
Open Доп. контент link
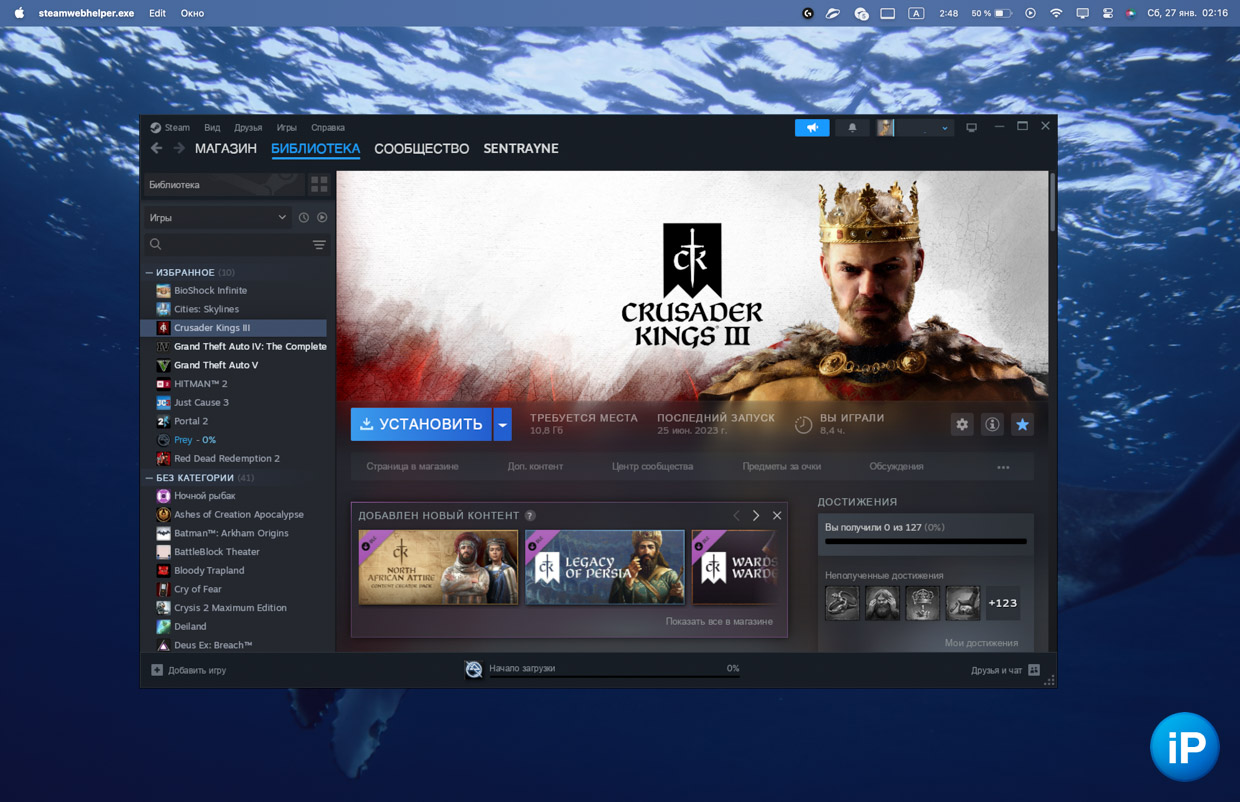point(535,467)
